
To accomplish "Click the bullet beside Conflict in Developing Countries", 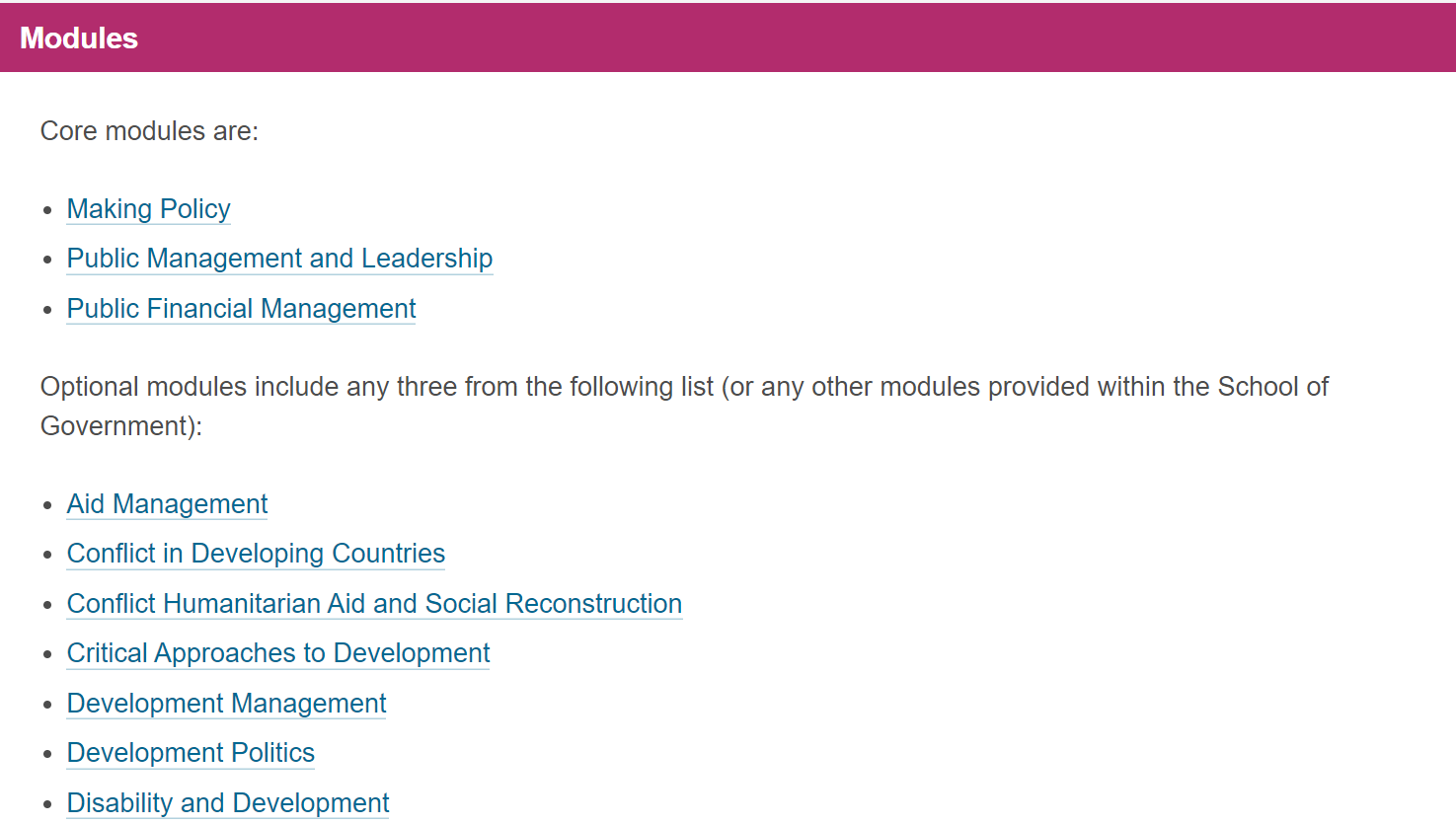I will click(47, 555).
